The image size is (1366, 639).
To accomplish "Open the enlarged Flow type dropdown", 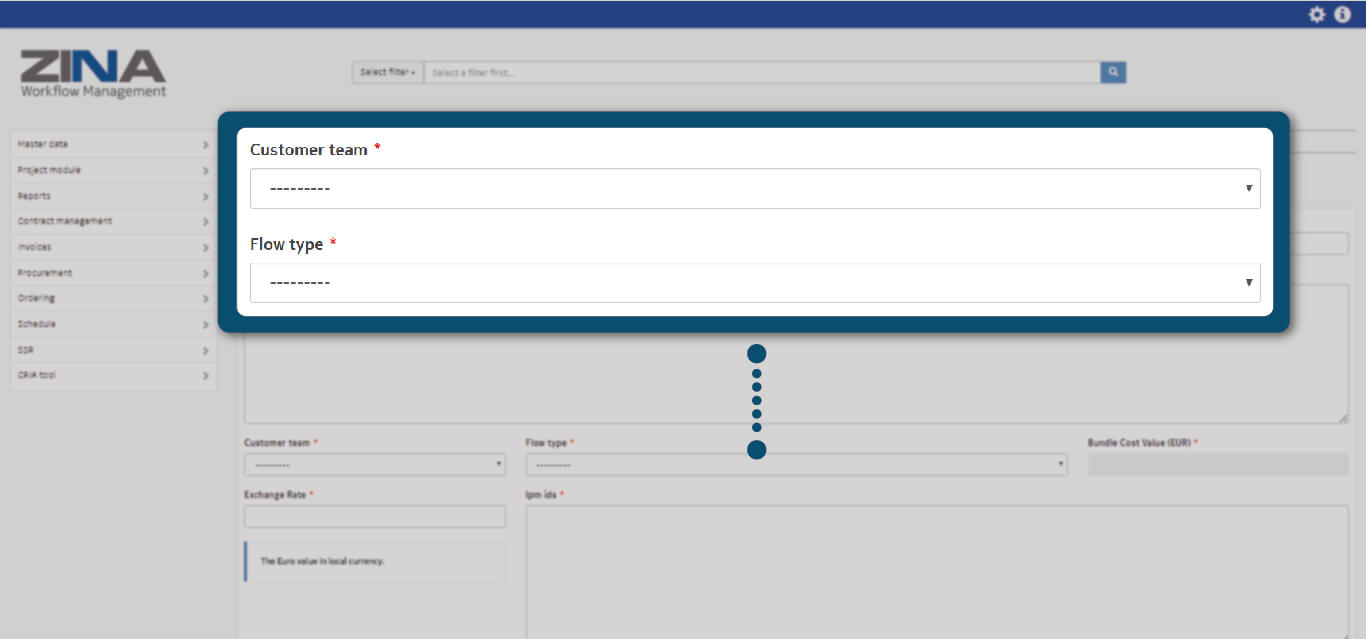I will click(x=754, y=283).
